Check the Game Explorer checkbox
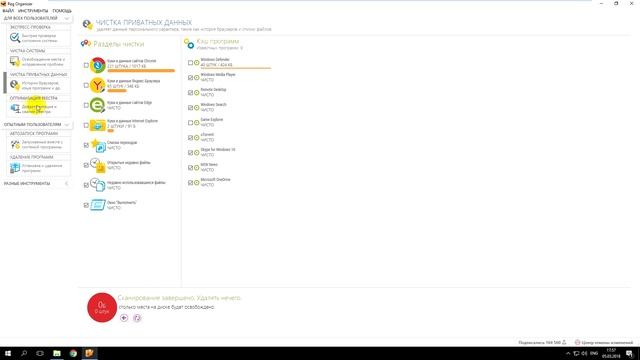Image resolution: width=640 pixels, height=360 pixels. [190, 122]
